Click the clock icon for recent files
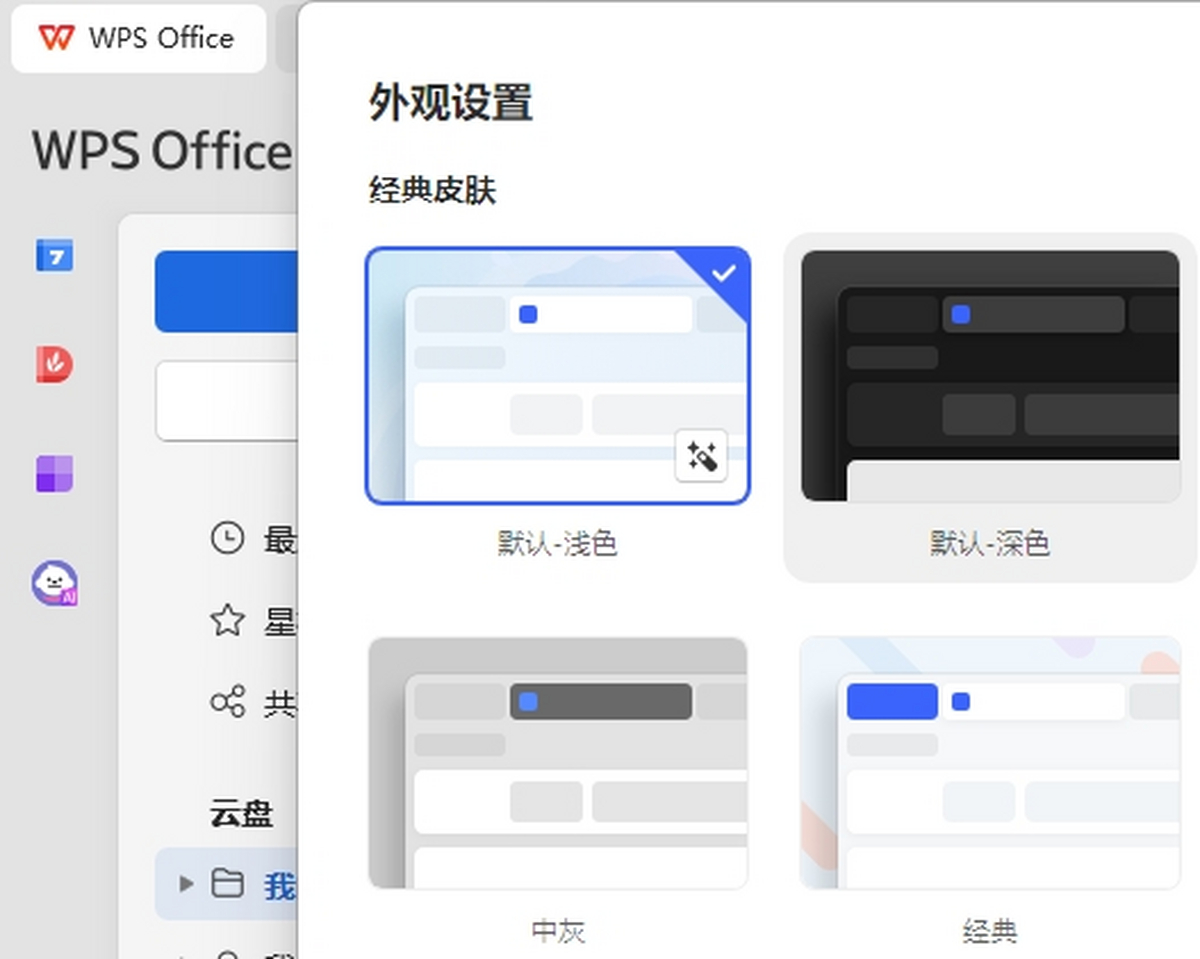The height and width of the screenshot is (959, 1200). click(x=229, y=539)
